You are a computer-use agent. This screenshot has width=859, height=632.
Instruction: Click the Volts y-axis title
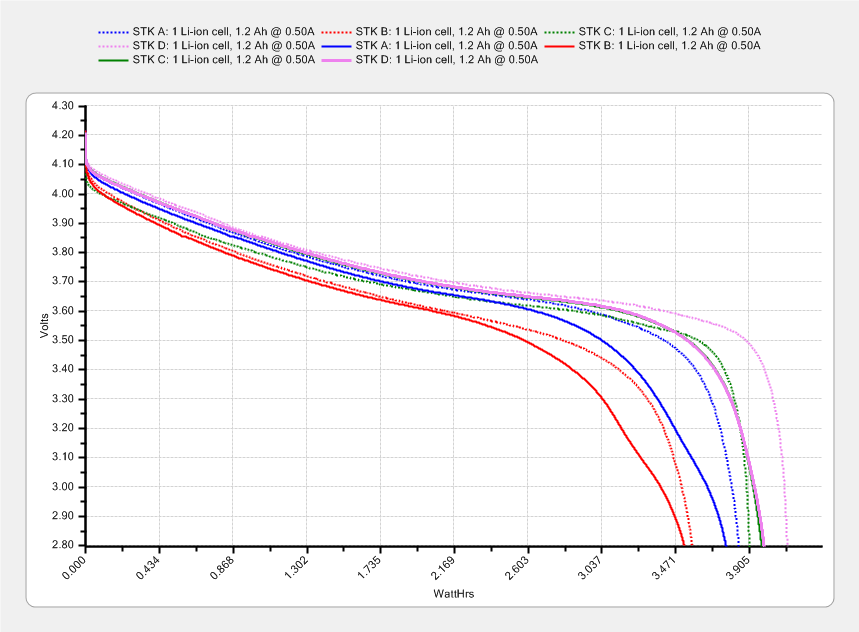44,325
